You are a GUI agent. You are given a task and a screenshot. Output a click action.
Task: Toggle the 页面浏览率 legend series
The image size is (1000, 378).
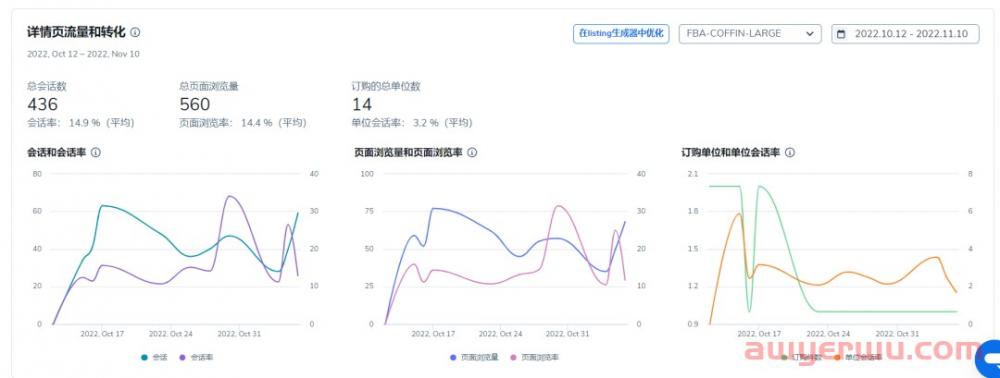point(535,357)
